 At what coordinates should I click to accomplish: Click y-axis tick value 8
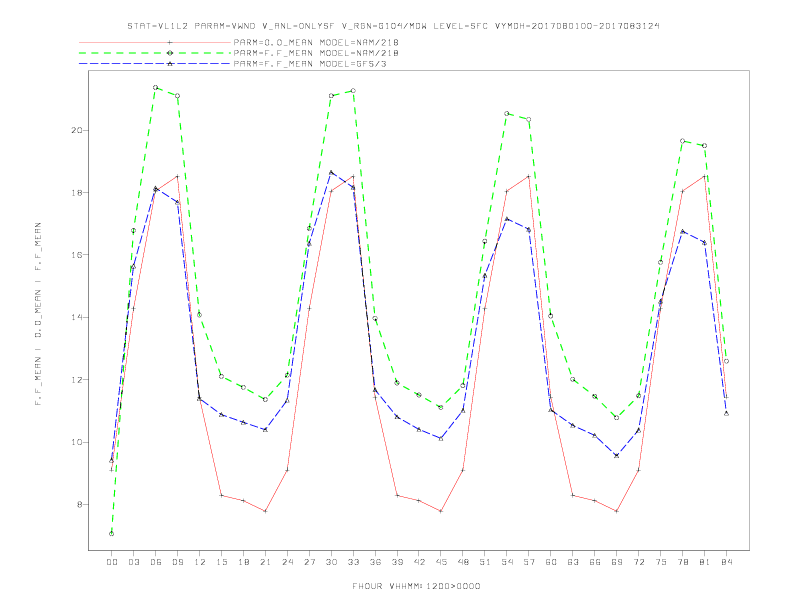point(79,504)
